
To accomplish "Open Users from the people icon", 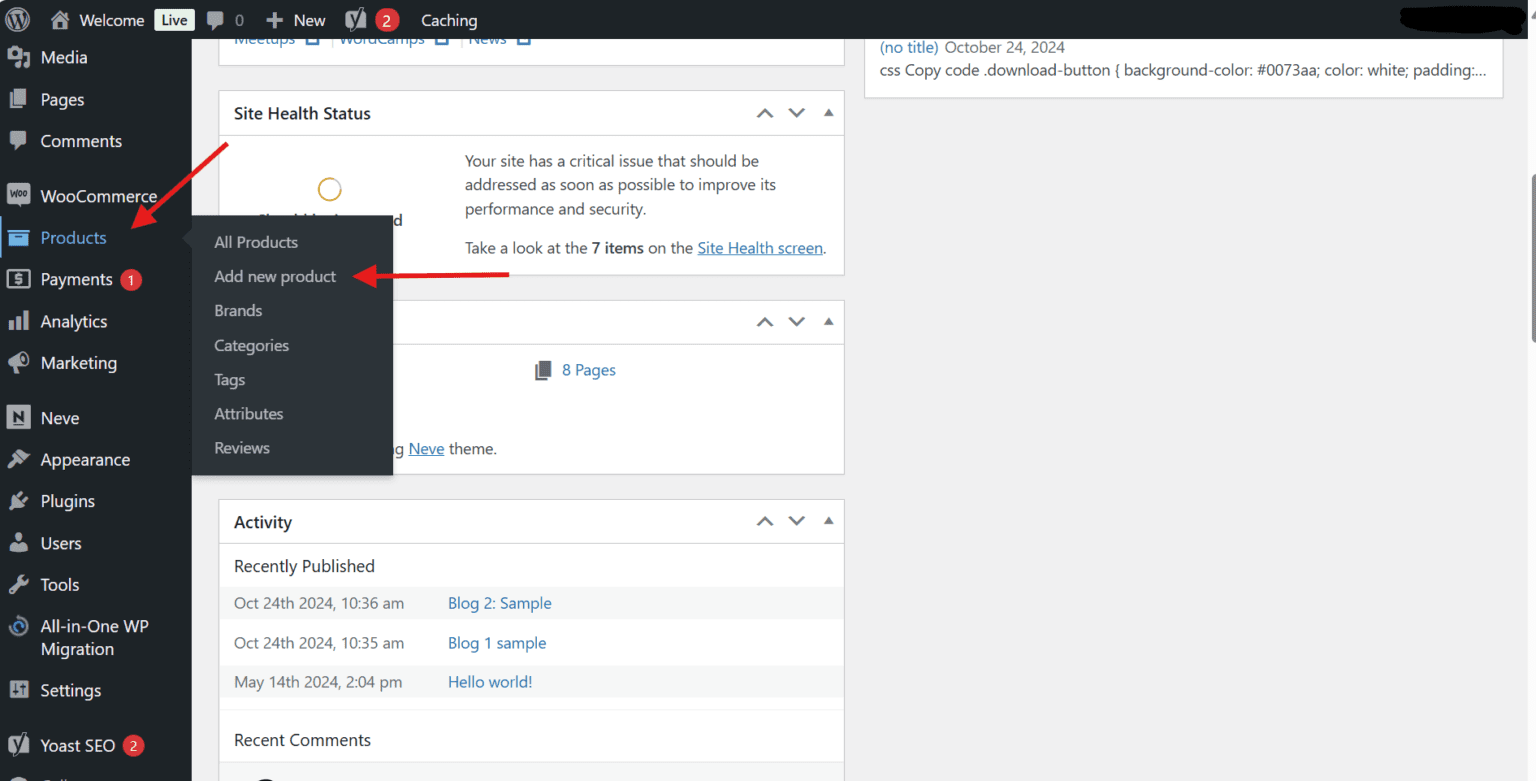I will coord(22,543).
